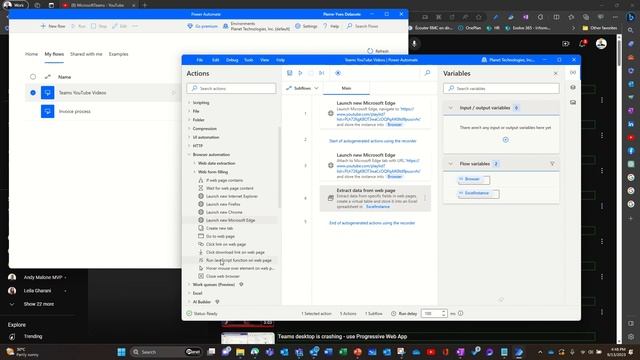
Task: Click the Search actions field
Action: (x=231, y=89)
